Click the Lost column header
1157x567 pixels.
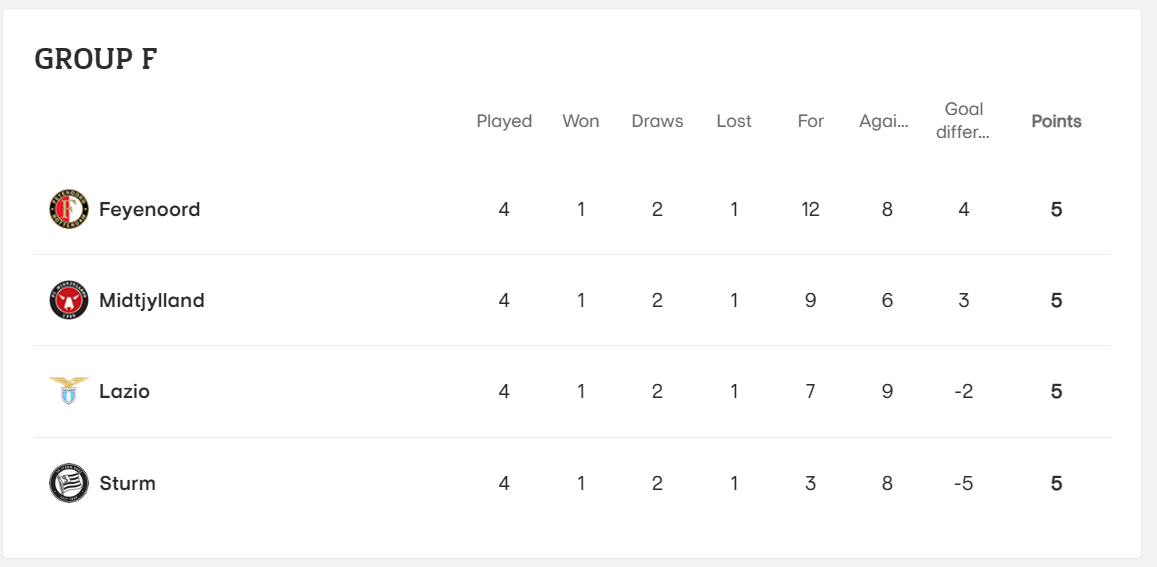point(734,121)
